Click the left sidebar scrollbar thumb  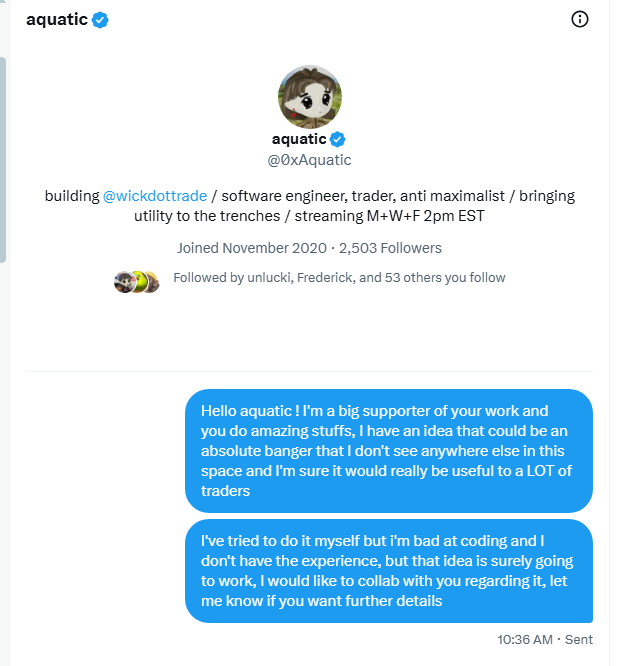coord(3,160)
